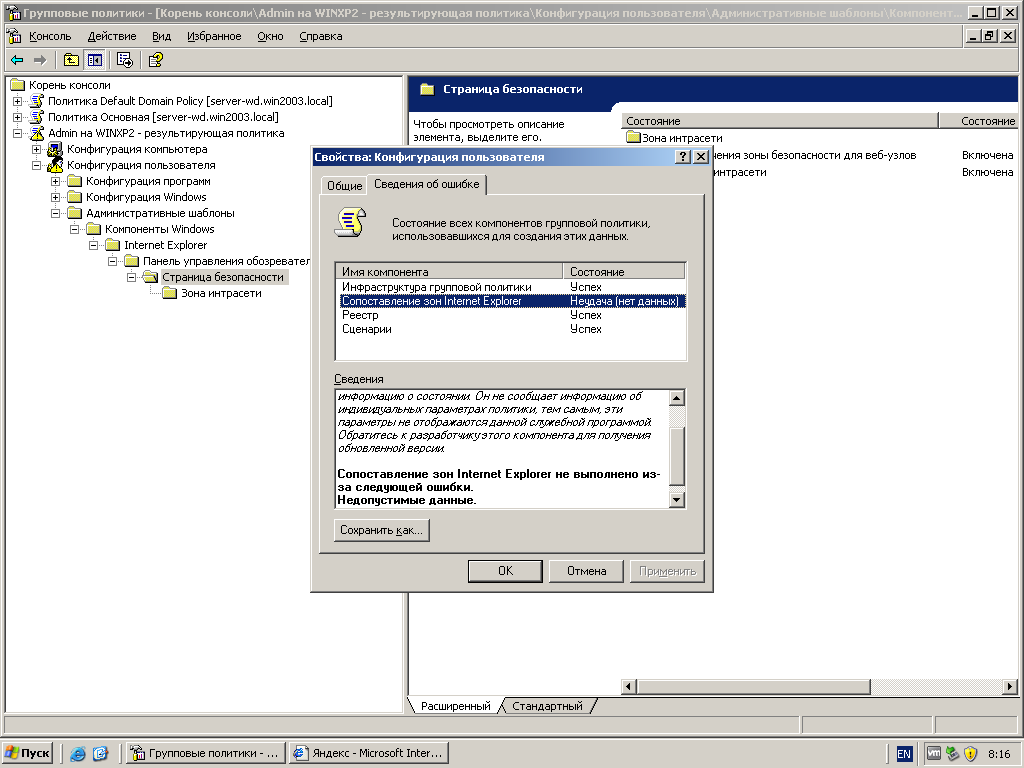The image size is (1024, 768).
Task: Click the EN language indicator in tray
Action: coord(904,754)
